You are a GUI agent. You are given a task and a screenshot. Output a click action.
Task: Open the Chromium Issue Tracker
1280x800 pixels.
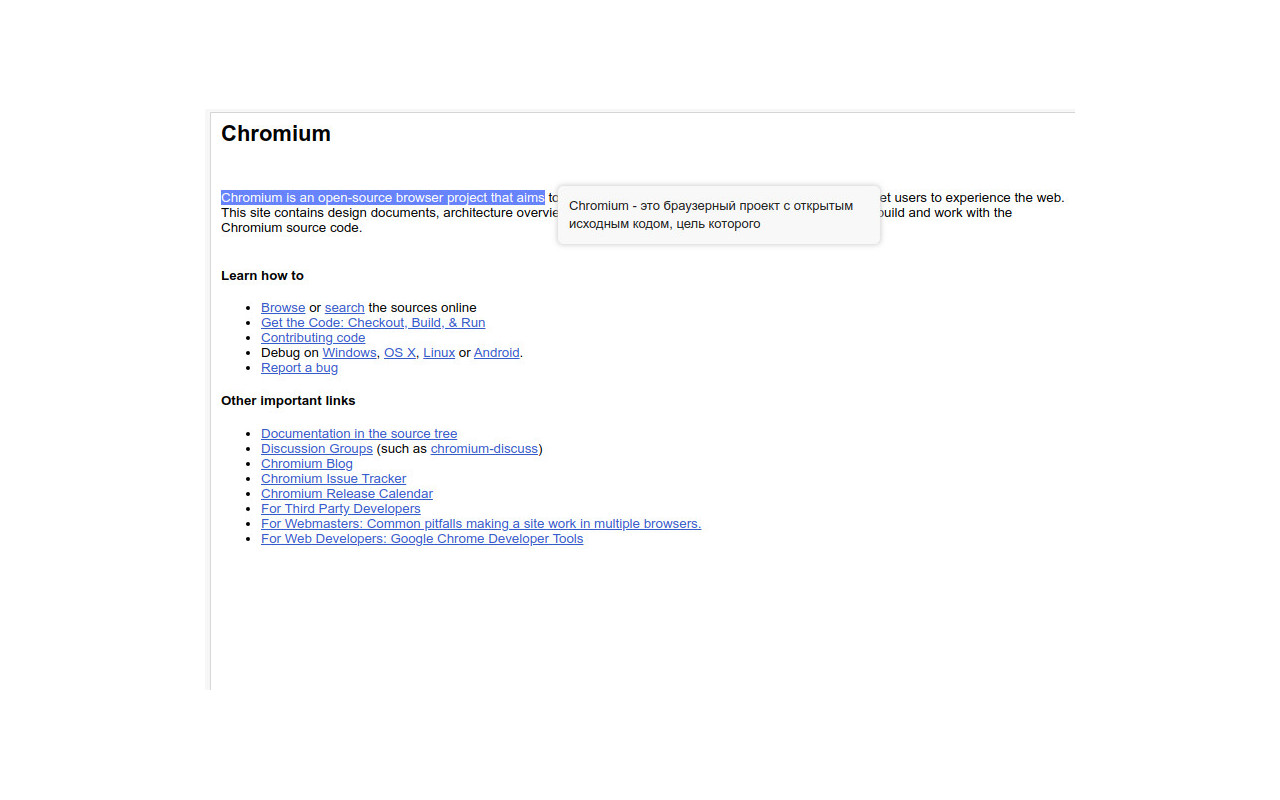pyautogui.click(x=333, y=479)
